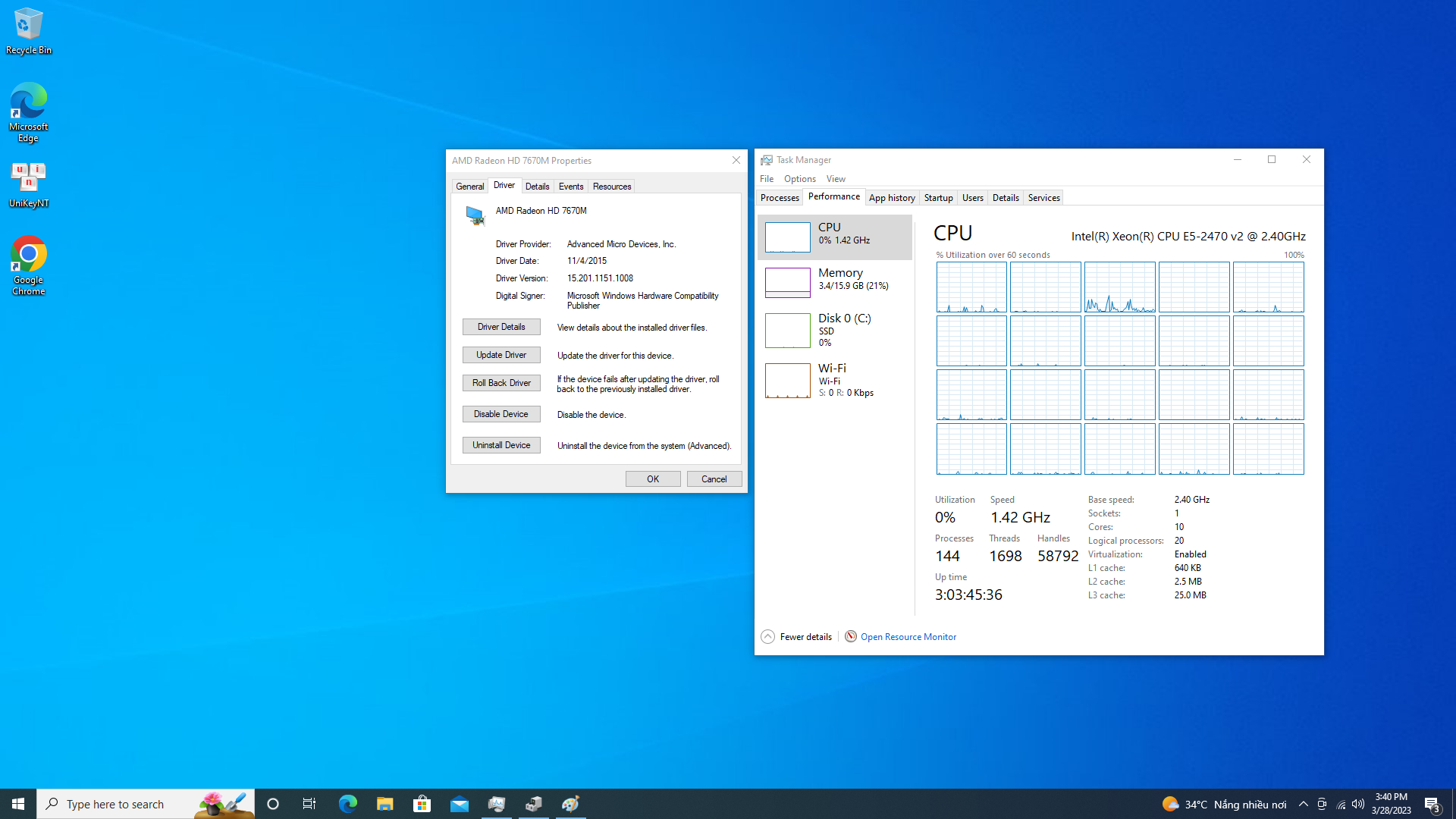The width and height of the screenshot is (1456, 819).
Task: Click the Wi-Fi network tray icon
Action: pos(1341,805)
